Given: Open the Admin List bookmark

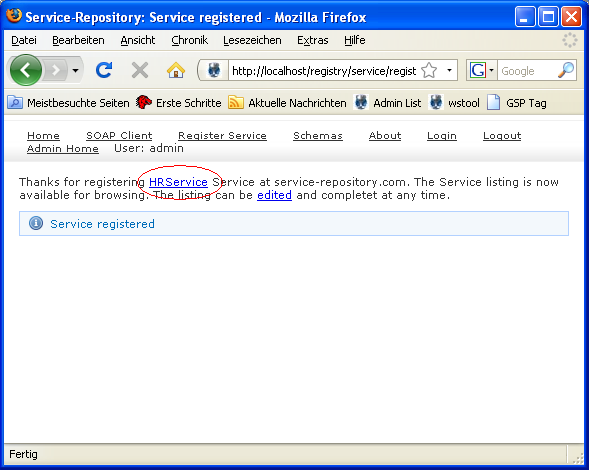Looking at the screenshot, I should (387, 103).
